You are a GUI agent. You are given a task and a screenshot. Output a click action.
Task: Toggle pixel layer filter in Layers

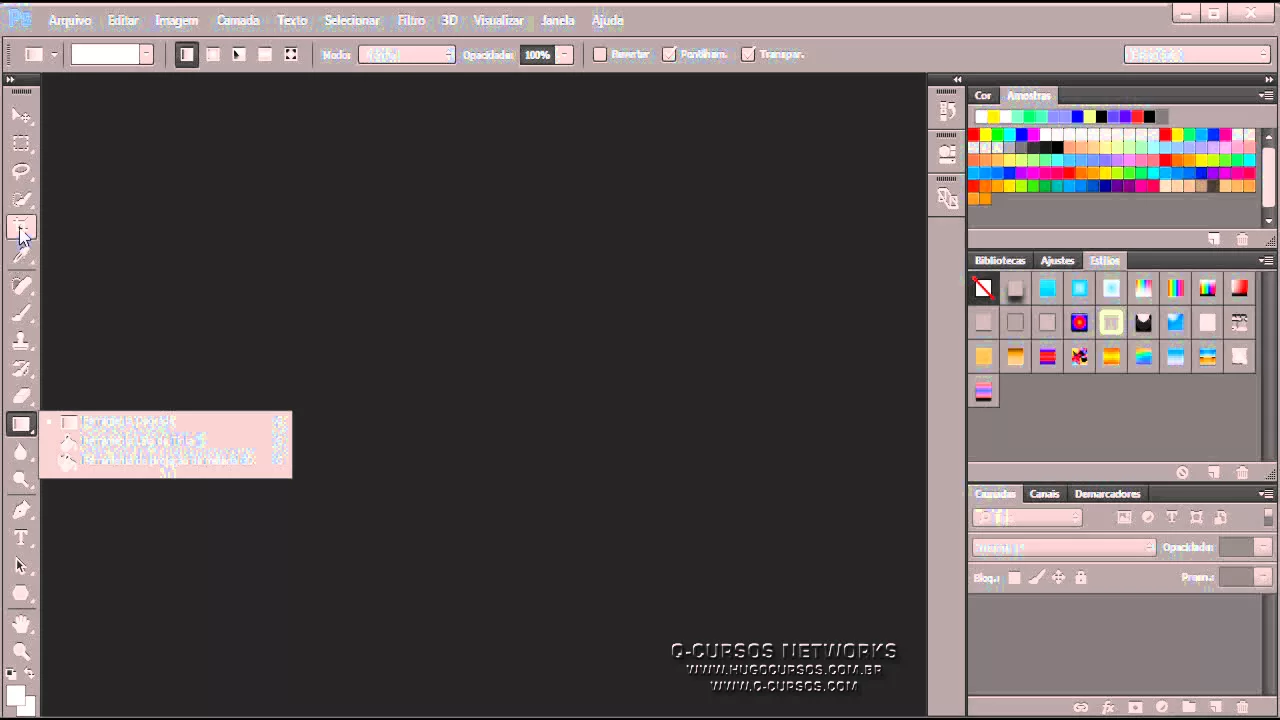[1124, 517]
